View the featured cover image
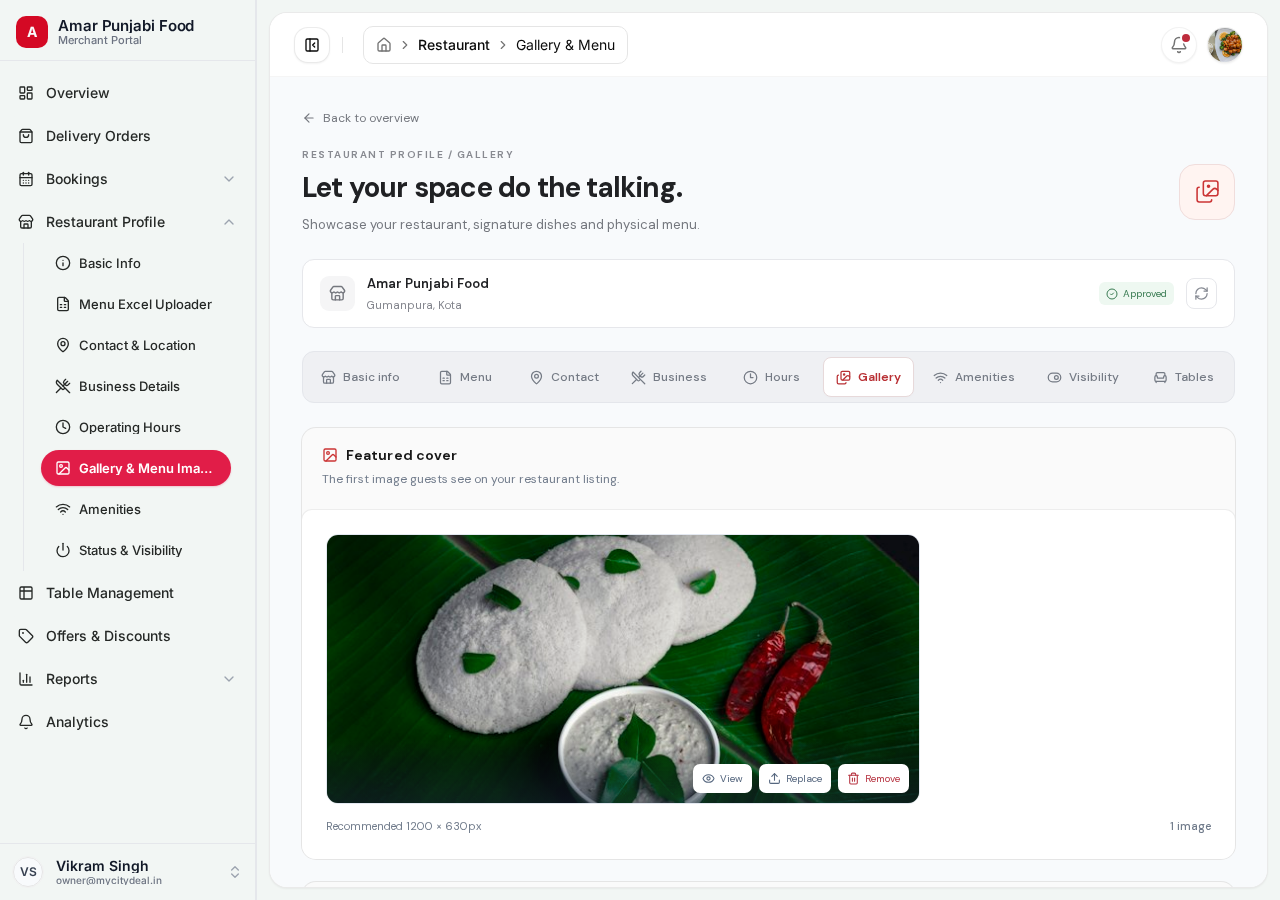 coord(722,779)
